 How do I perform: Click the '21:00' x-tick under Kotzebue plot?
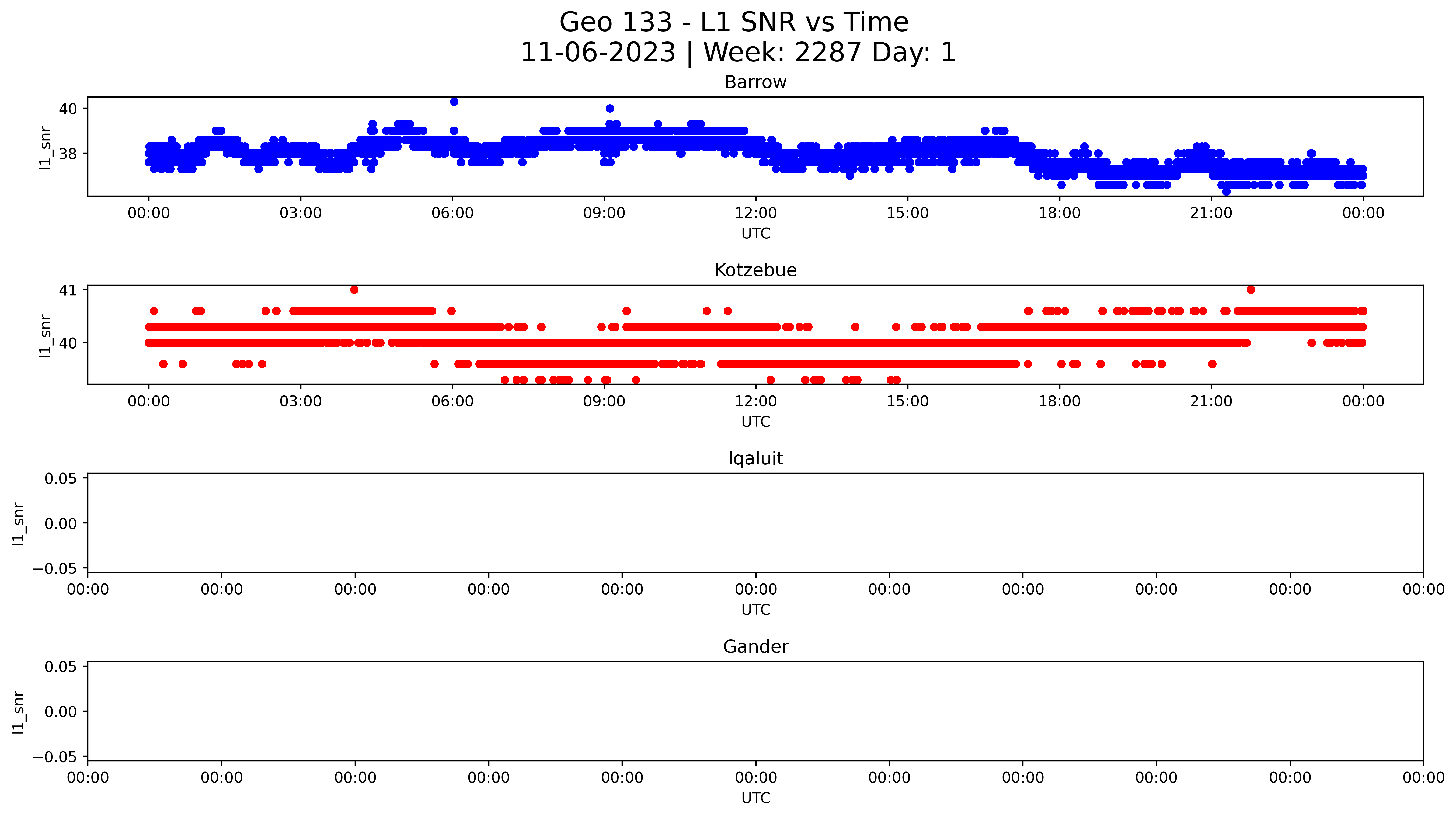pyautogui.click(x=1211, y=401)
